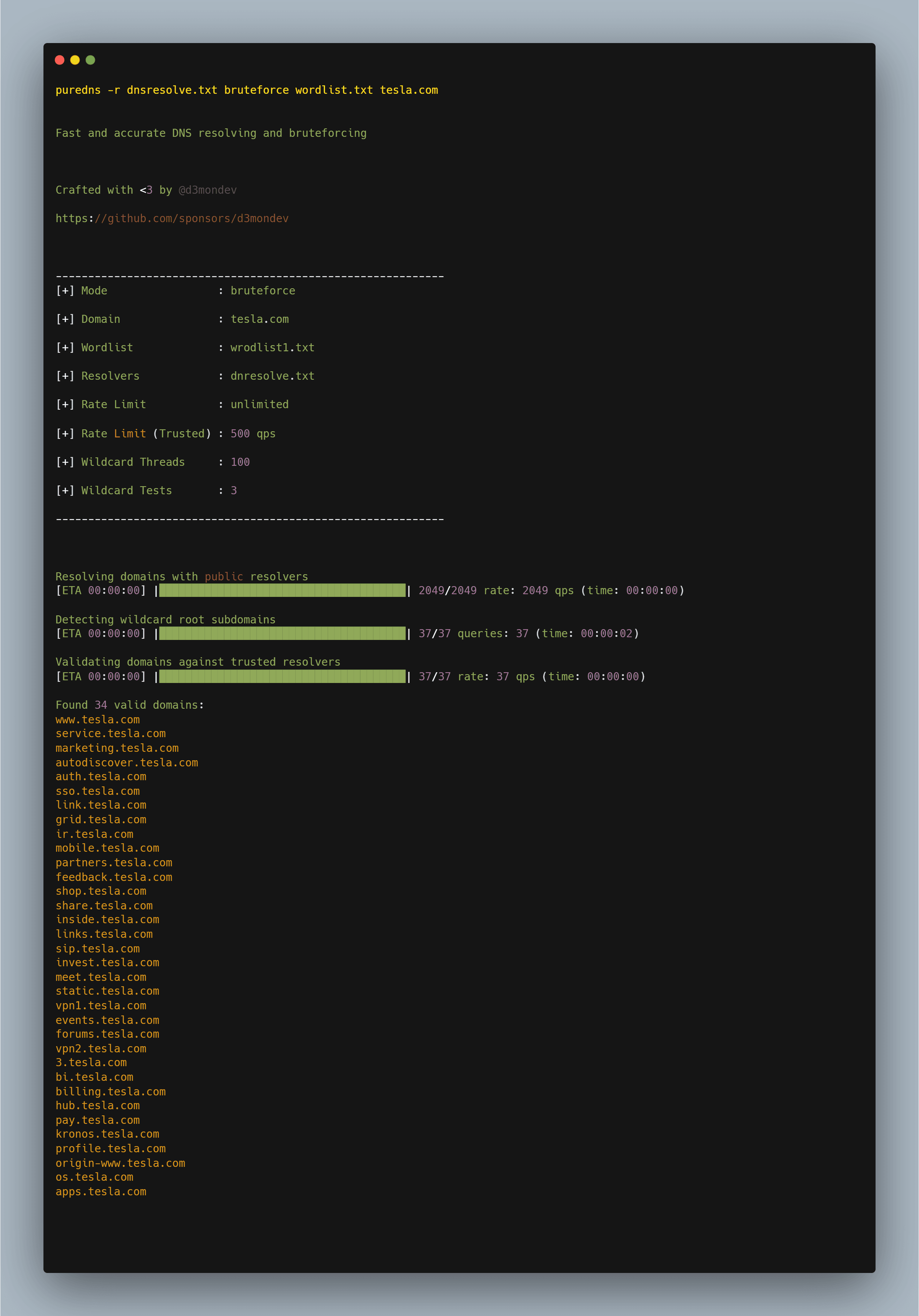Click the @d3mondev author handle
Image resolution: width=919 pixels, height=1316 pixels.
coord(208,190)
